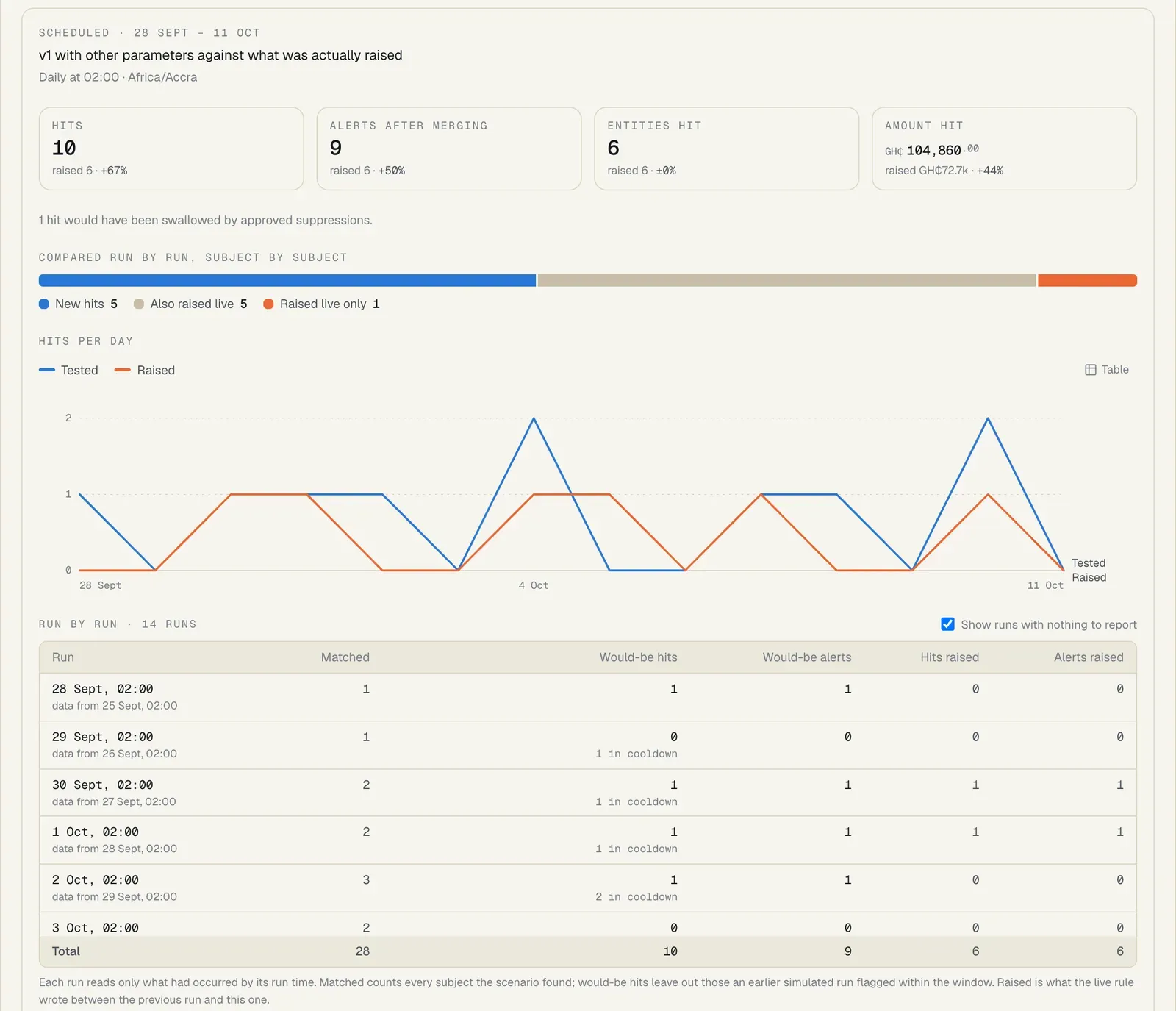Open the Entities hit card
The image size is (1176, 1011).
(727, 149)
